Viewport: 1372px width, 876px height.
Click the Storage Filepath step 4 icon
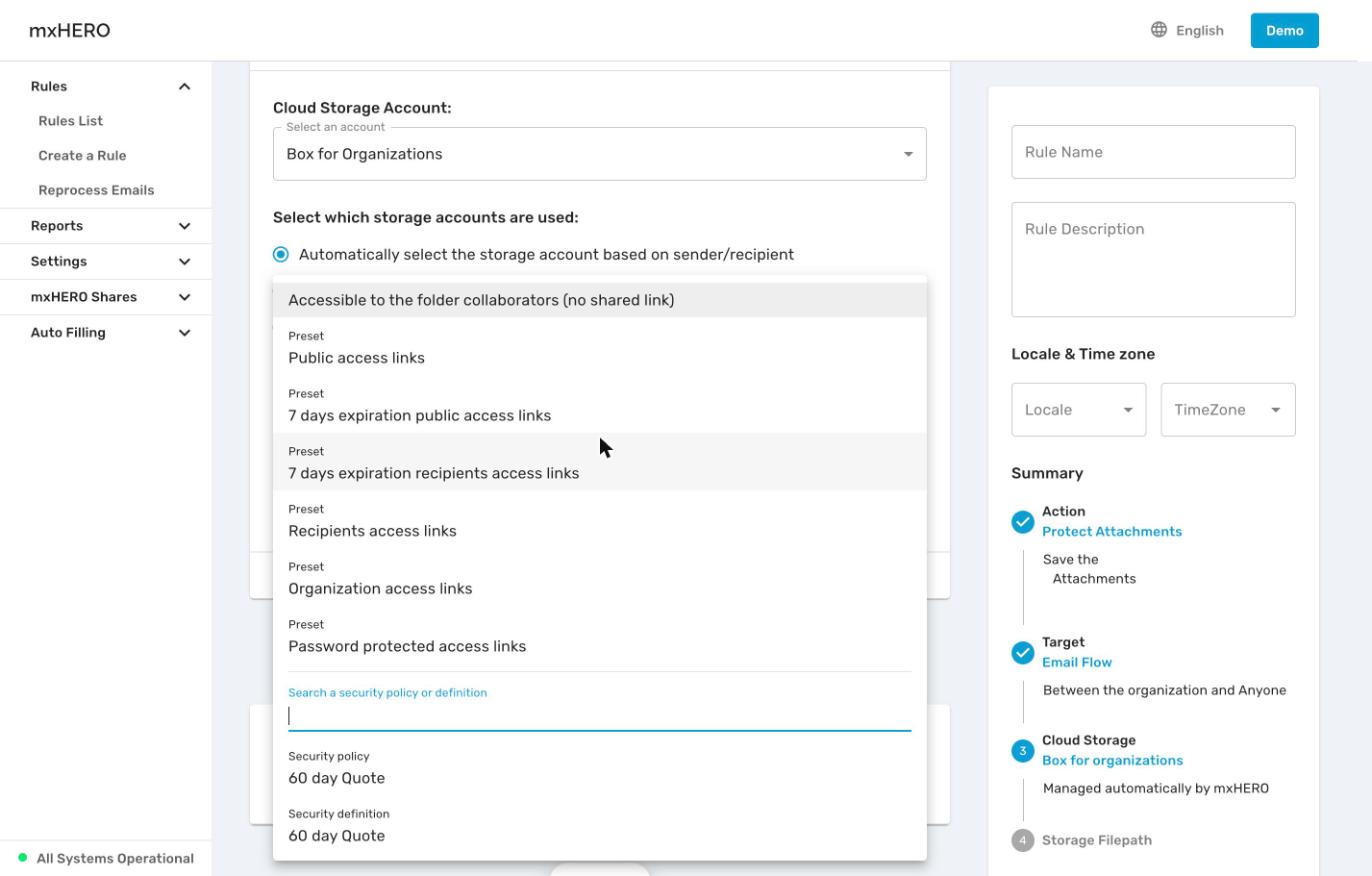point(1022,841)
